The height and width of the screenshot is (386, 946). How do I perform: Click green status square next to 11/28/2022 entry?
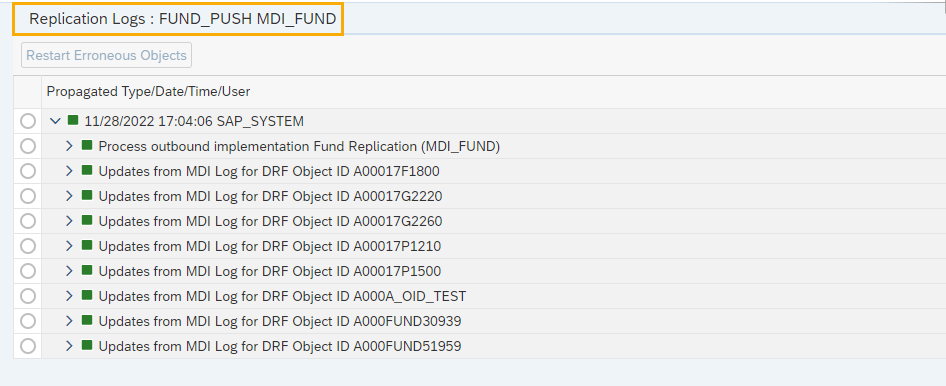[x=73, y=120]
